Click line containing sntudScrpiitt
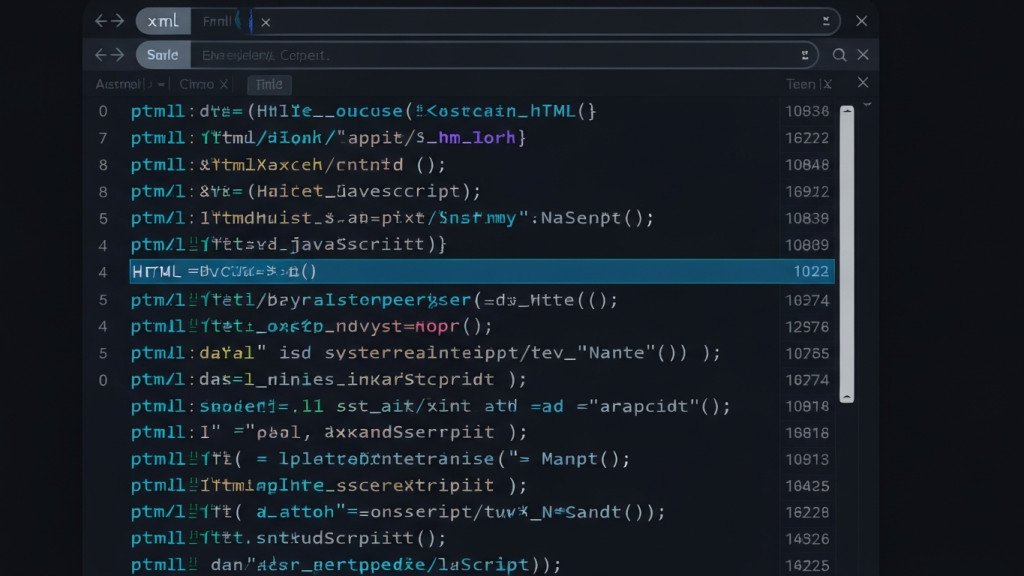This screenshot has height=576, width=1024. point(289,538)
